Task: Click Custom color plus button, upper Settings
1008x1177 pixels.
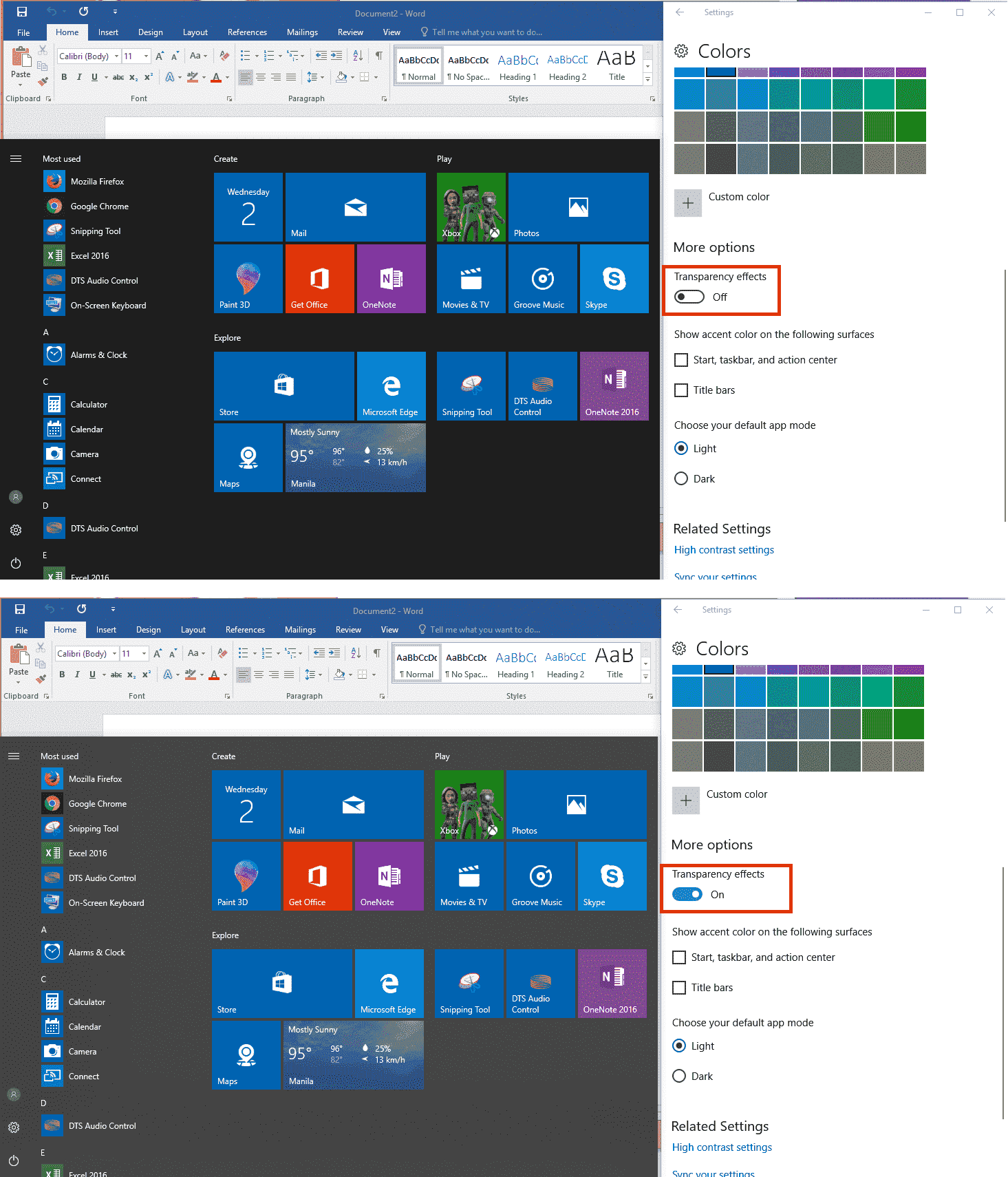Action: click(x=688, y=203)
